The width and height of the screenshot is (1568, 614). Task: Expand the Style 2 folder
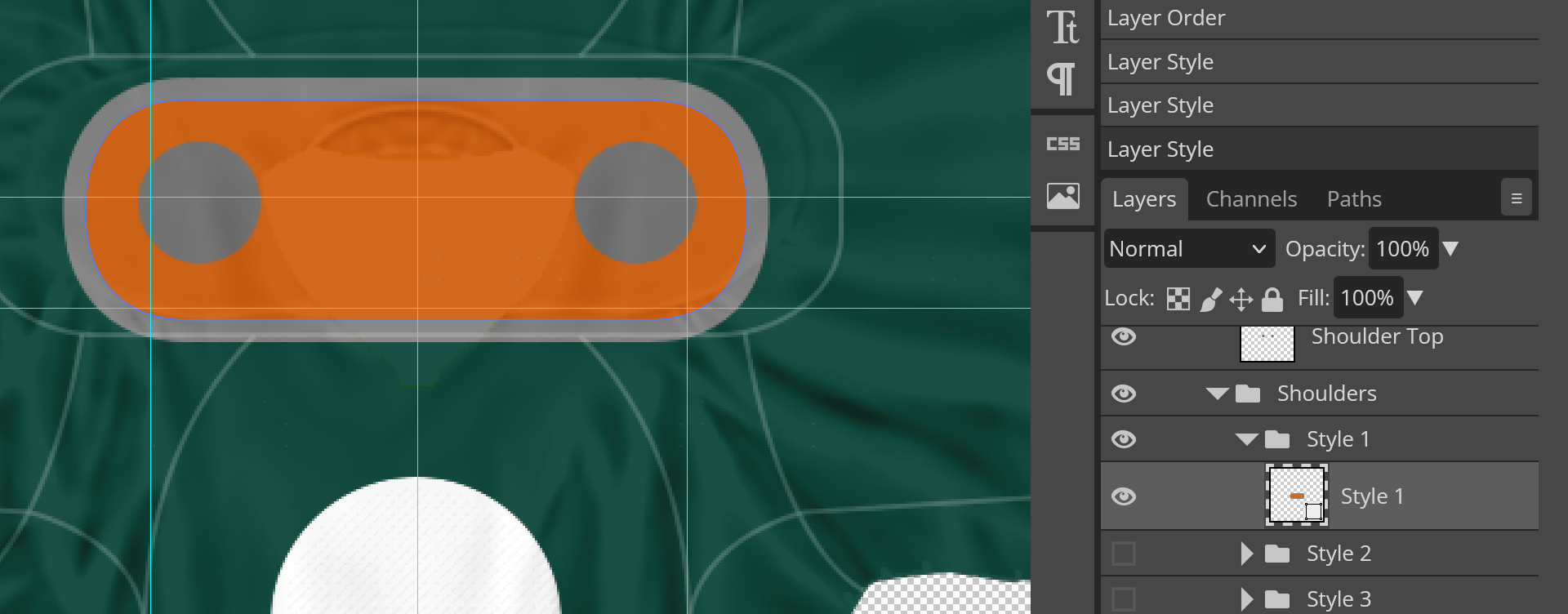click(1246, 554)
